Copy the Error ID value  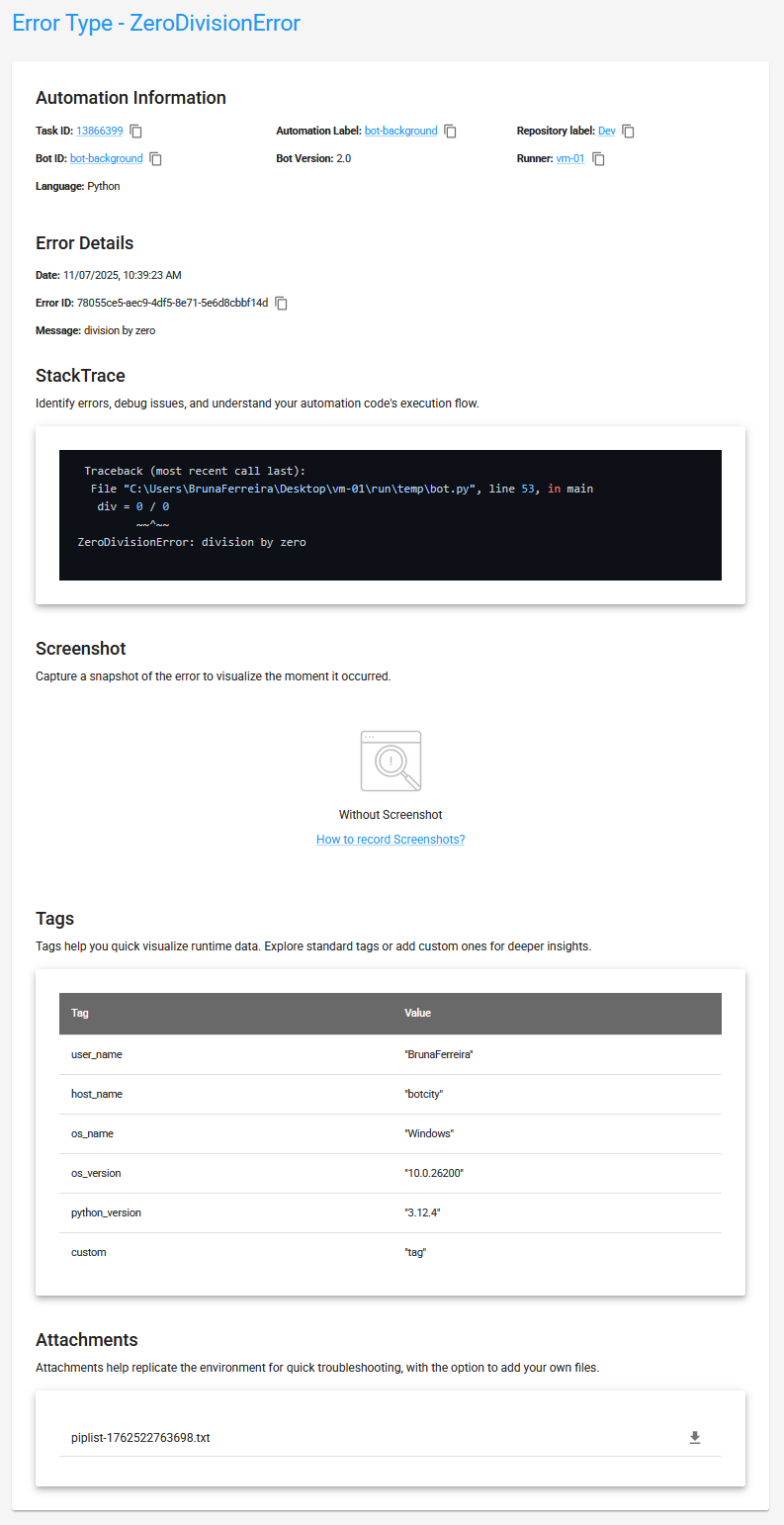(x=281, y=304)
